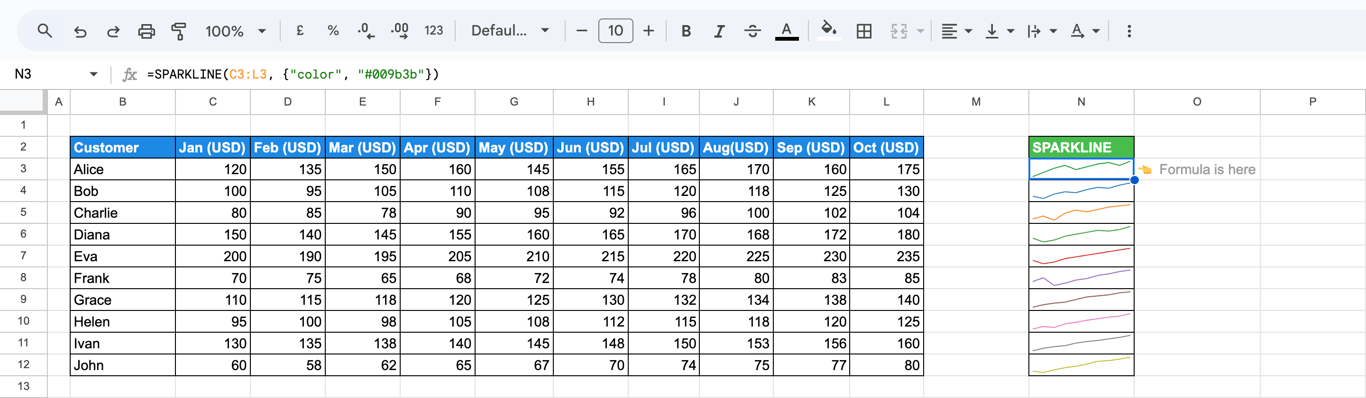This screenshot has width=1366, height=398.
Task: Toggle bold formatting
Action: pos(686,31)
